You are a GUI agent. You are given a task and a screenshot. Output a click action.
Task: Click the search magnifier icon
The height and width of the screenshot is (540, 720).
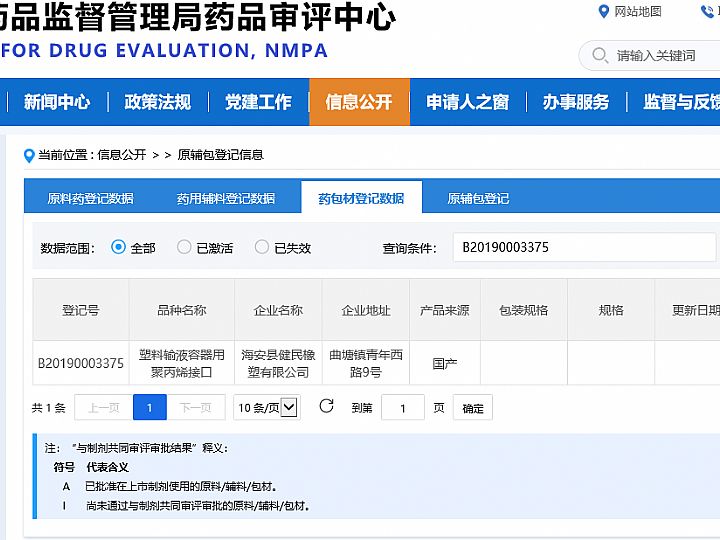click(600, 55)
